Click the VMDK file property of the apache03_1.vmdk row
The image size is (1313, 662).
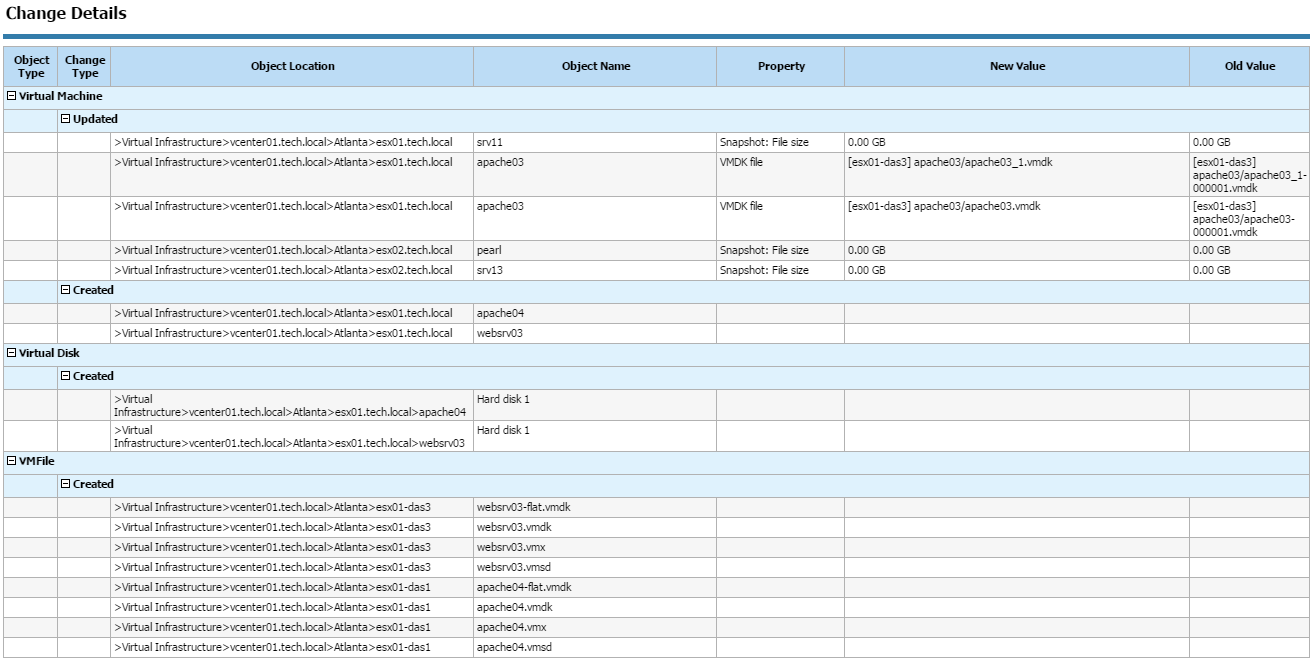tap(781, 175)
